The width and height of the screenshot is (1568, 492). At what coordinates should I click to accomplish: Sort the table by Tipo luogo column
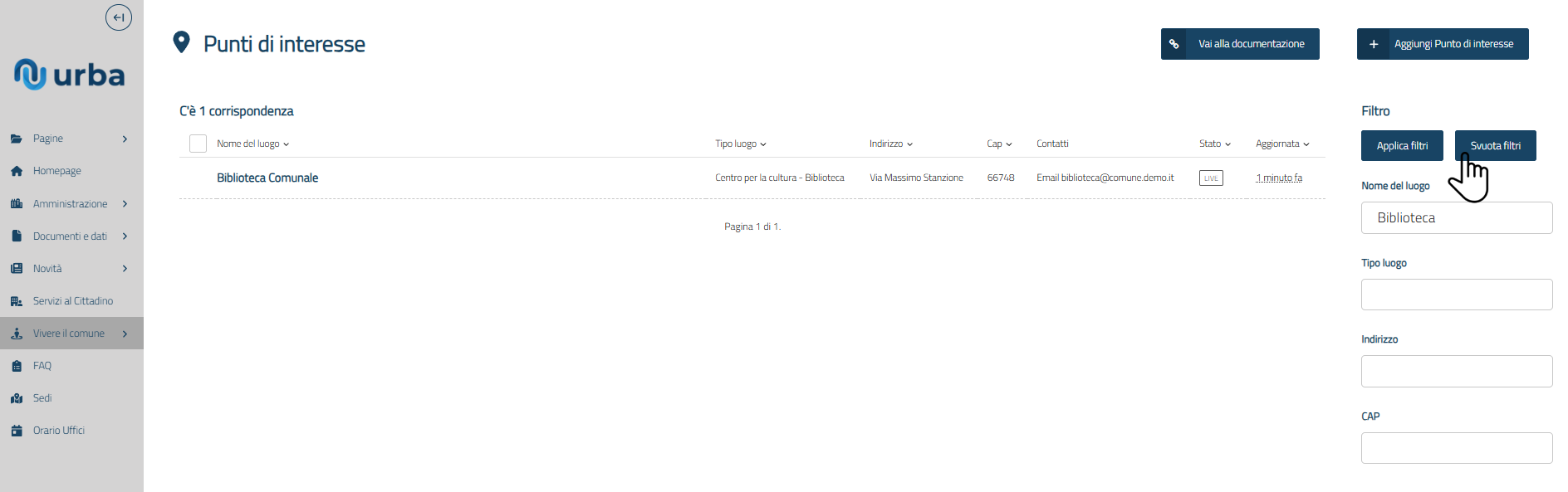(x=740, y=144)
